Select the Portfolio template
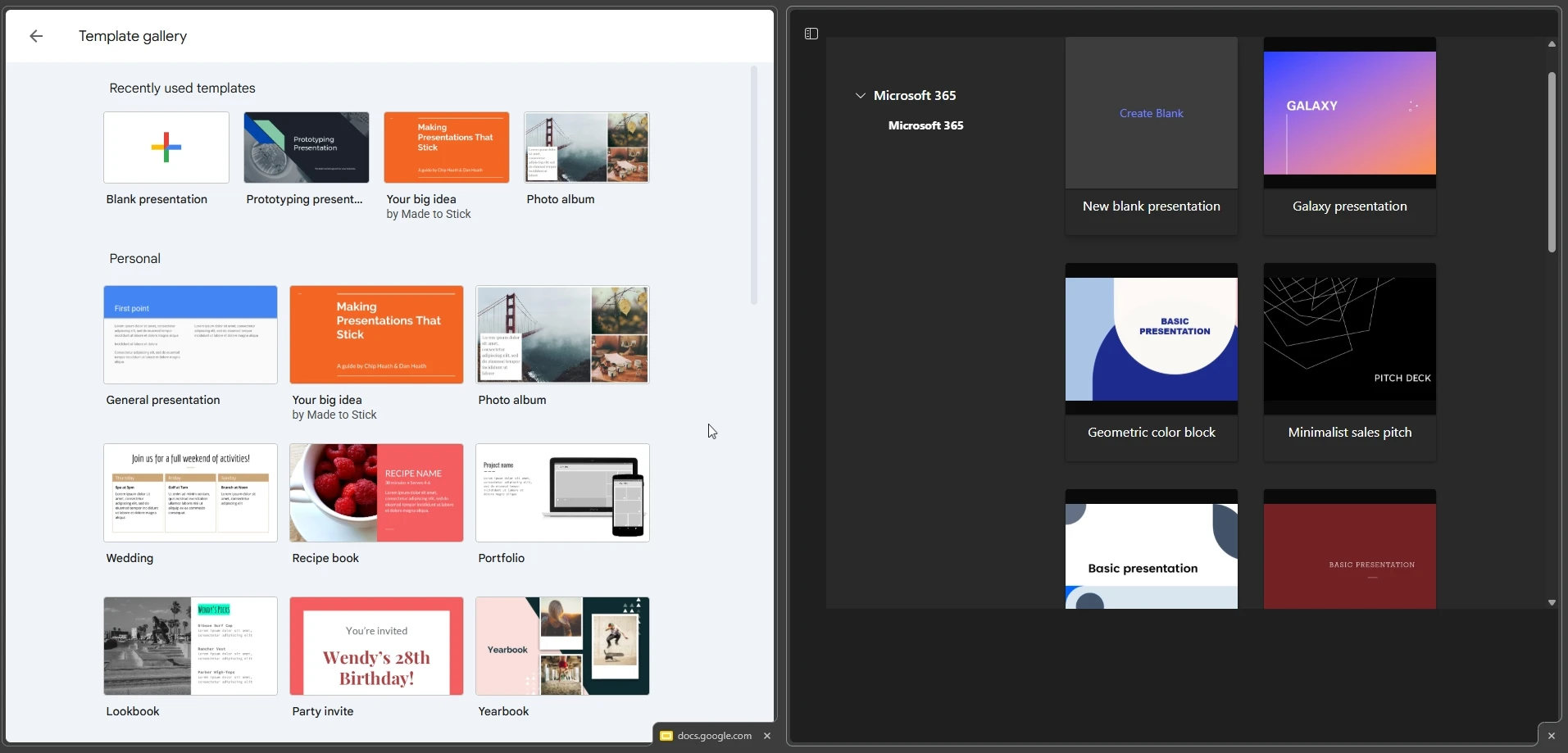 [x=562, y=492]
